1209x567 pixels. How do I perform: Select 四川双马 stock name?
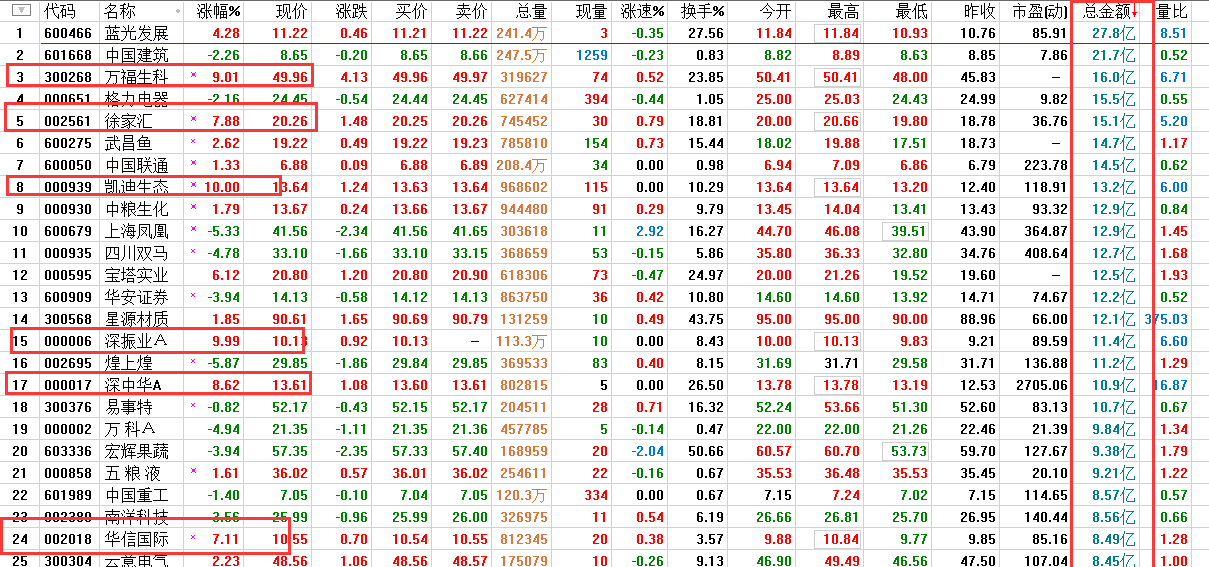[137, 253]
